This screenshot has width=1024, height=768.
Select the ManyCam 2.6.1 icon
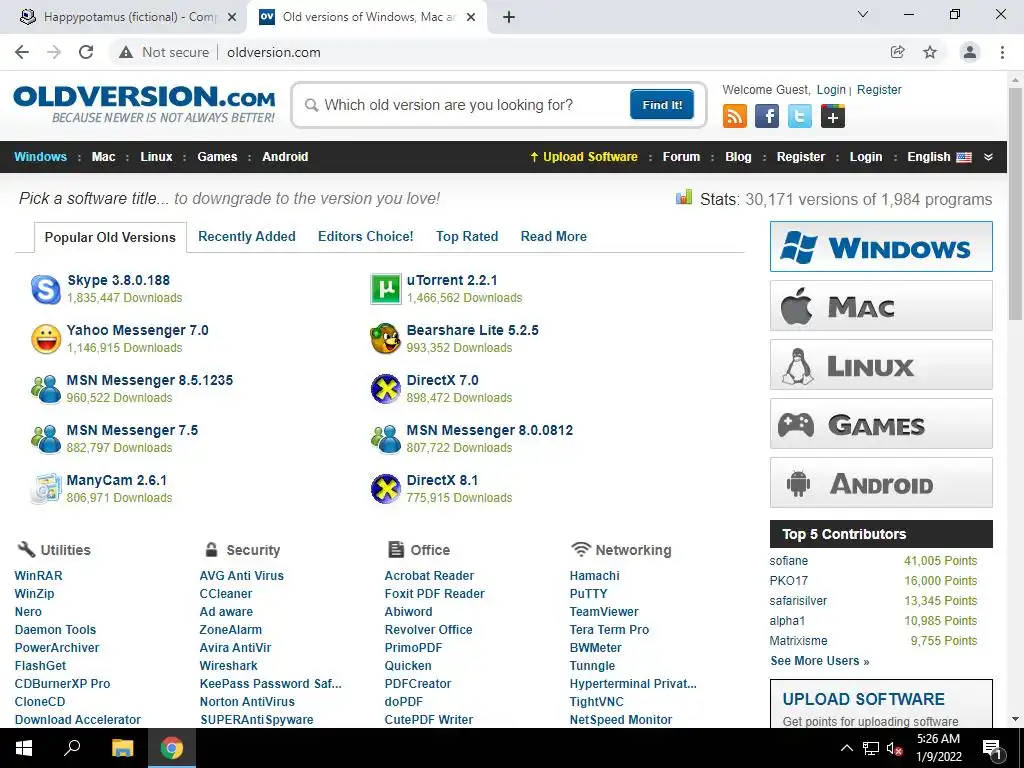pos(46,489)
